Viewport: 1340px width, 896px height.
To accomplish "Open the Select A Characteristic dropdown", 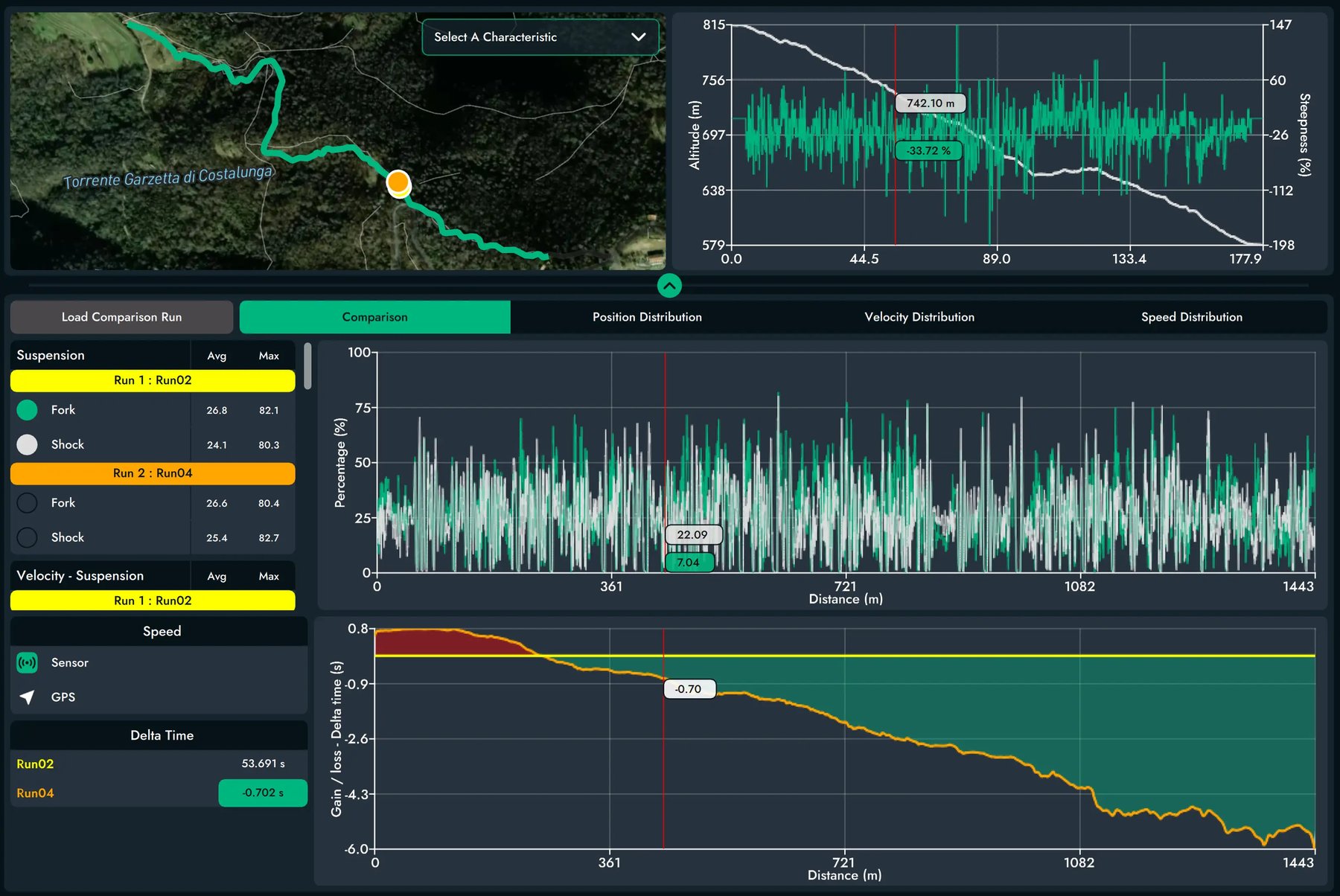I will pyautogui.click(x=540, y=37).
